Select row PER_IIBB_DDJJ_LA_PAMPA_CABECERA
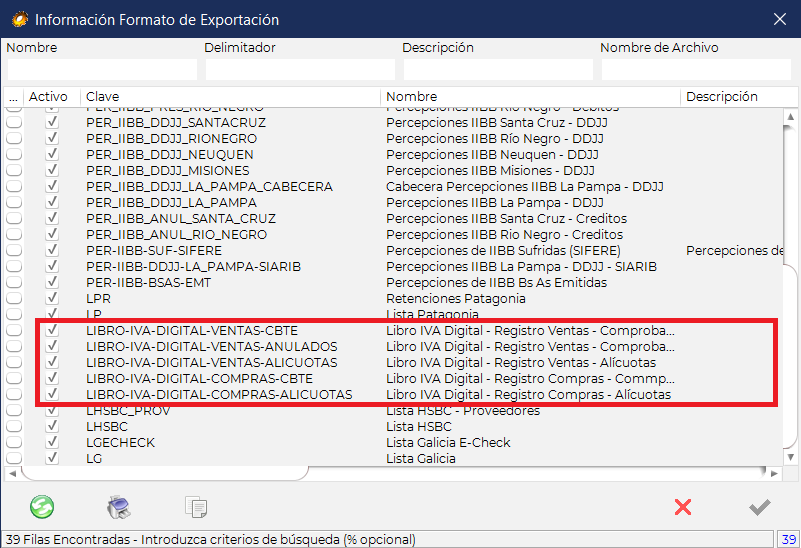Image resolution: width=801 pixels, height=548 pixels. click(393, 186)
